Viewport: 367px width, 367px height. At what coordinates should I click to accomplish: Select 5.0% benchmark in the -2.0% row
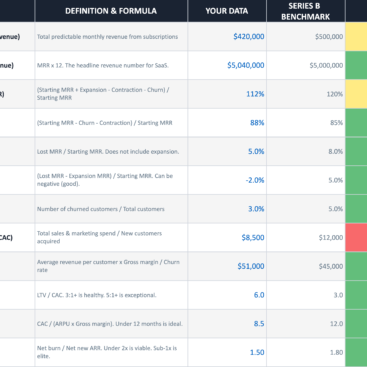tap(306, 180)
